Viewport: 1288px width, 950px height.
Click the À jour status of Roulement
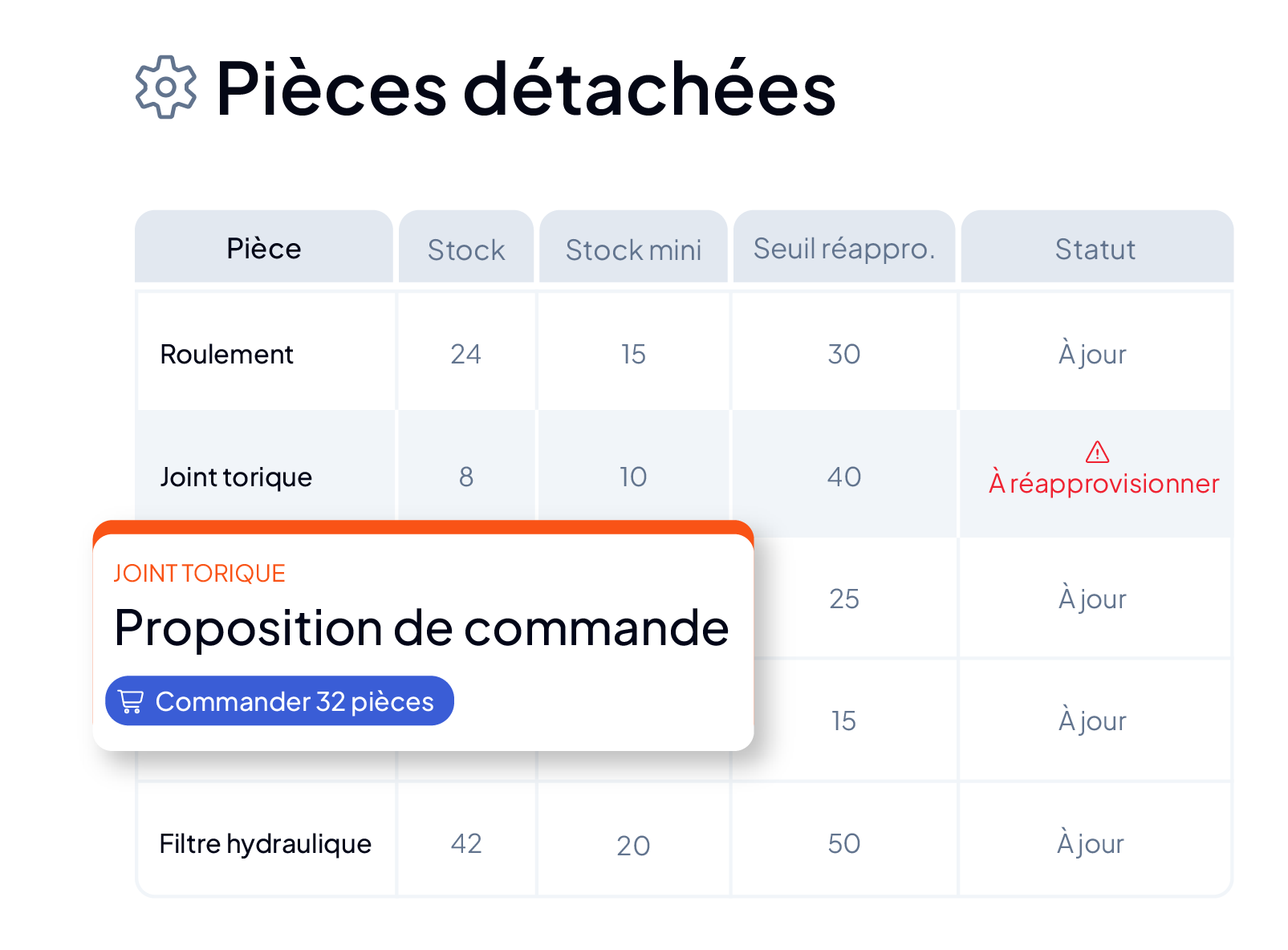[x=1092, y=353]
